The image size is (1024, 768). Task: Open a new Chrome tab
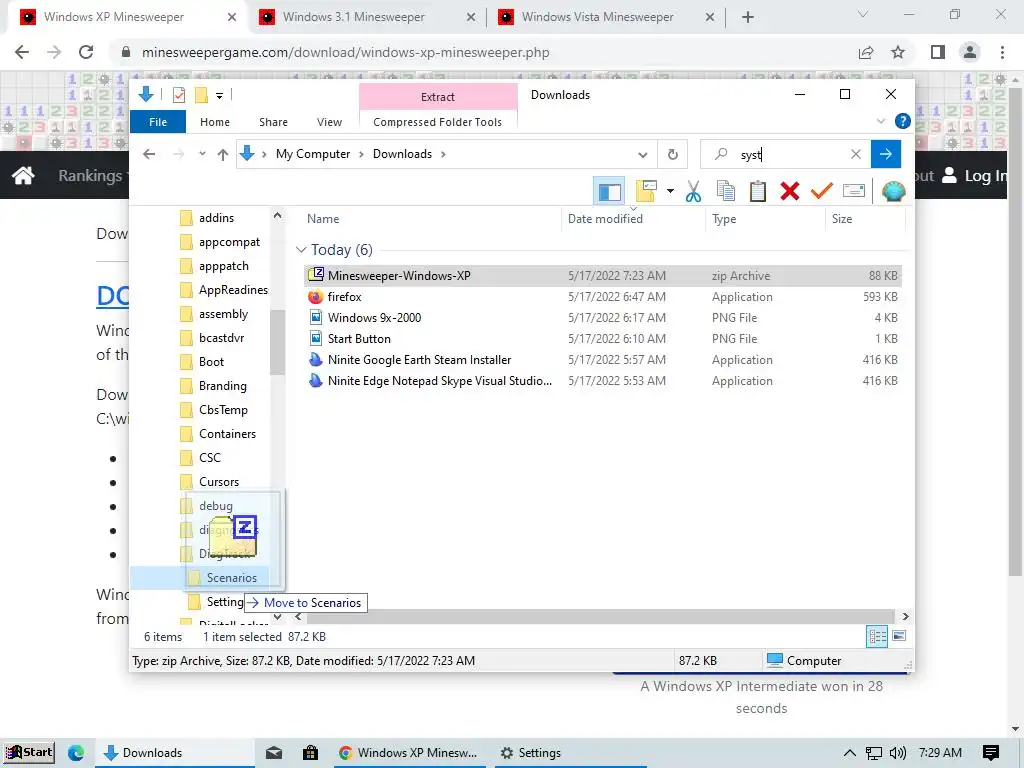pos(748,17)
